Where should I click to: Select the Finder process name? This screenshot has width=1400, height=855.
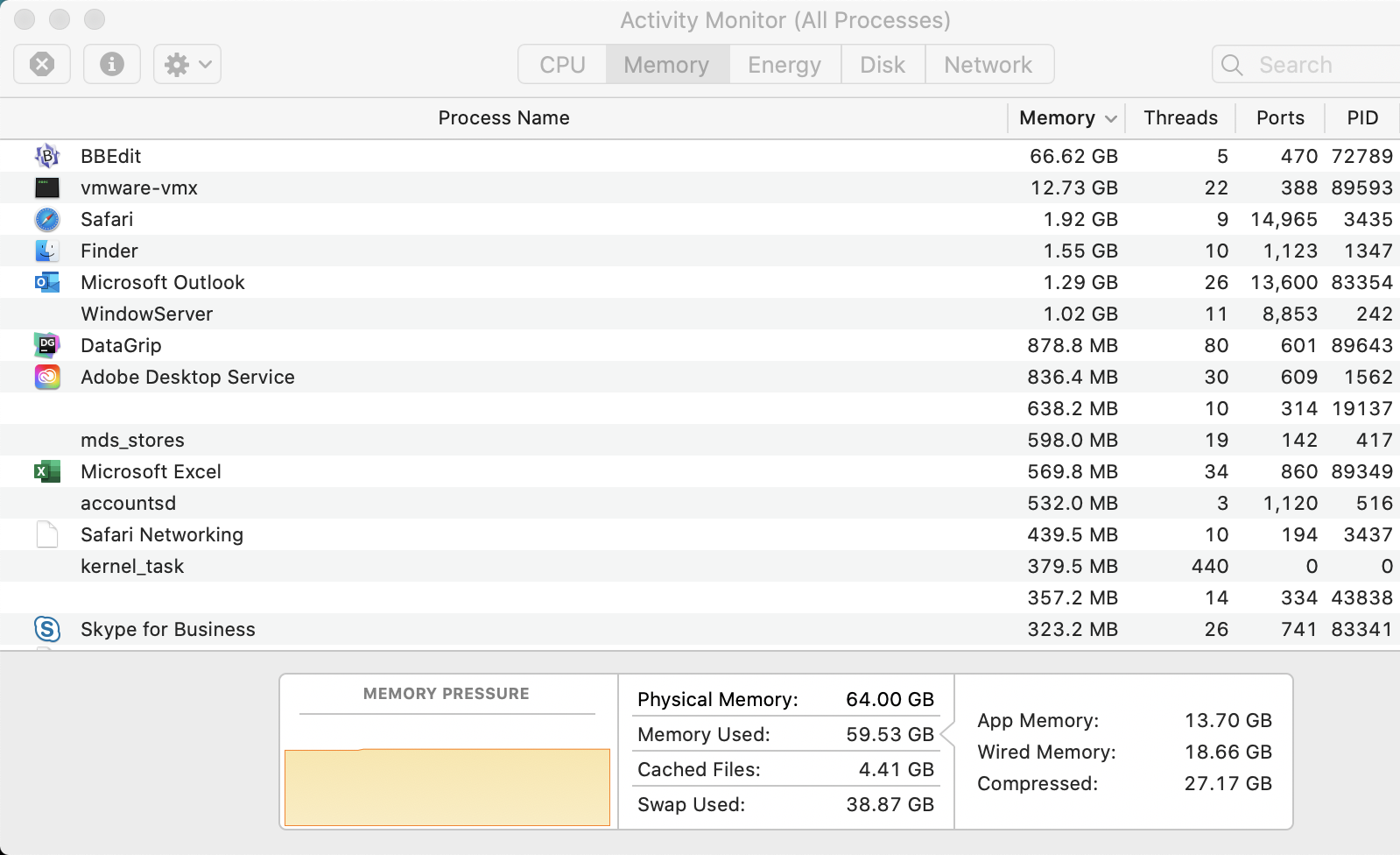point(109,251)
